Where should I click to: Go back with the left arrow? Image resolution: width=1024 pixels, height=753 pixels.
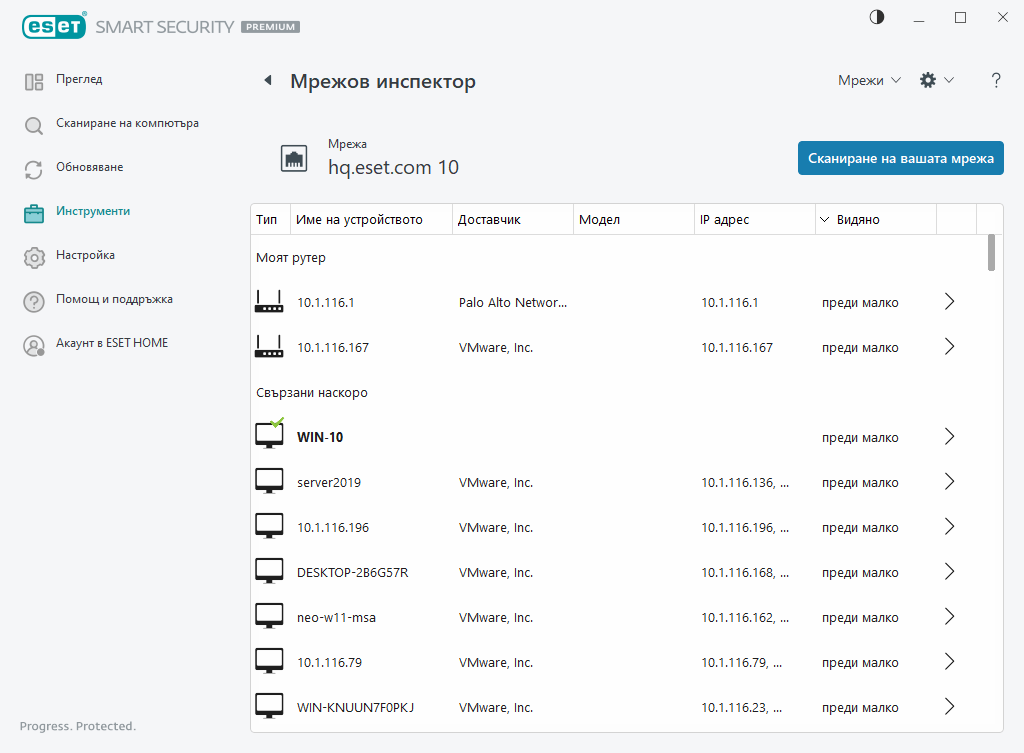(268, 80)
